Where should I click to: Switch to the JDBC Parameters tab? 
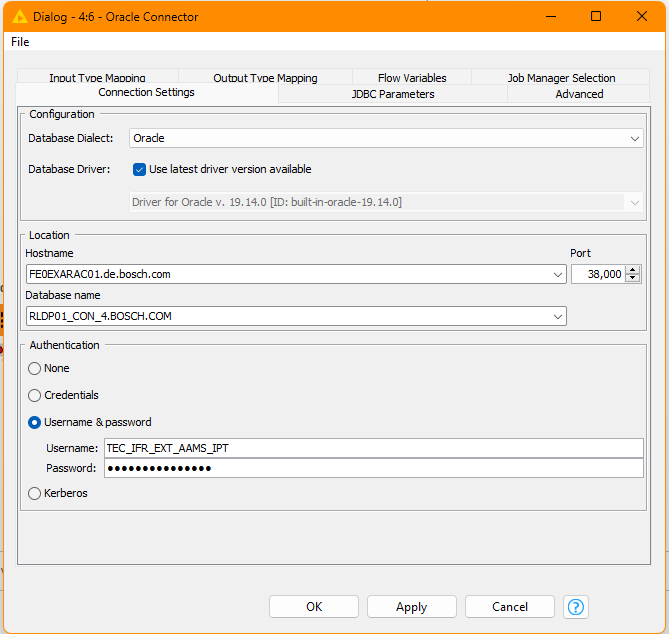tap(392, 94)
